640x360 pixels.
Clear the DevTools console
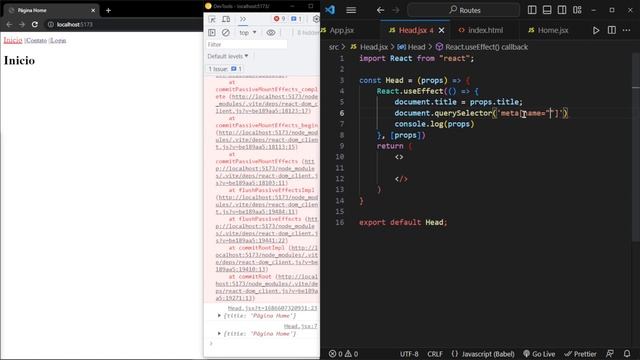click(x=226, y=33)
